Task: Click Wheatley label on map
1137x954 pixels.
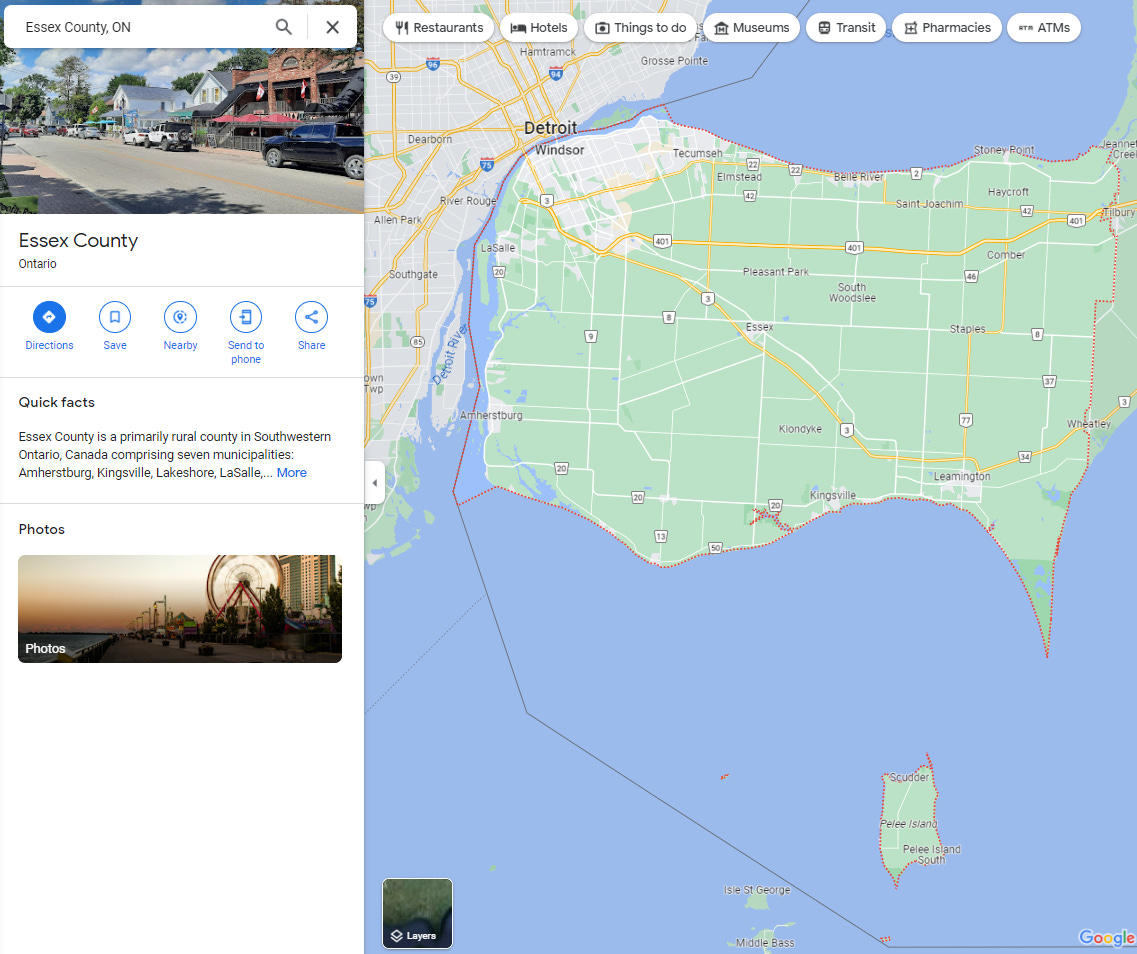Action: click(x=1088, y=424)
